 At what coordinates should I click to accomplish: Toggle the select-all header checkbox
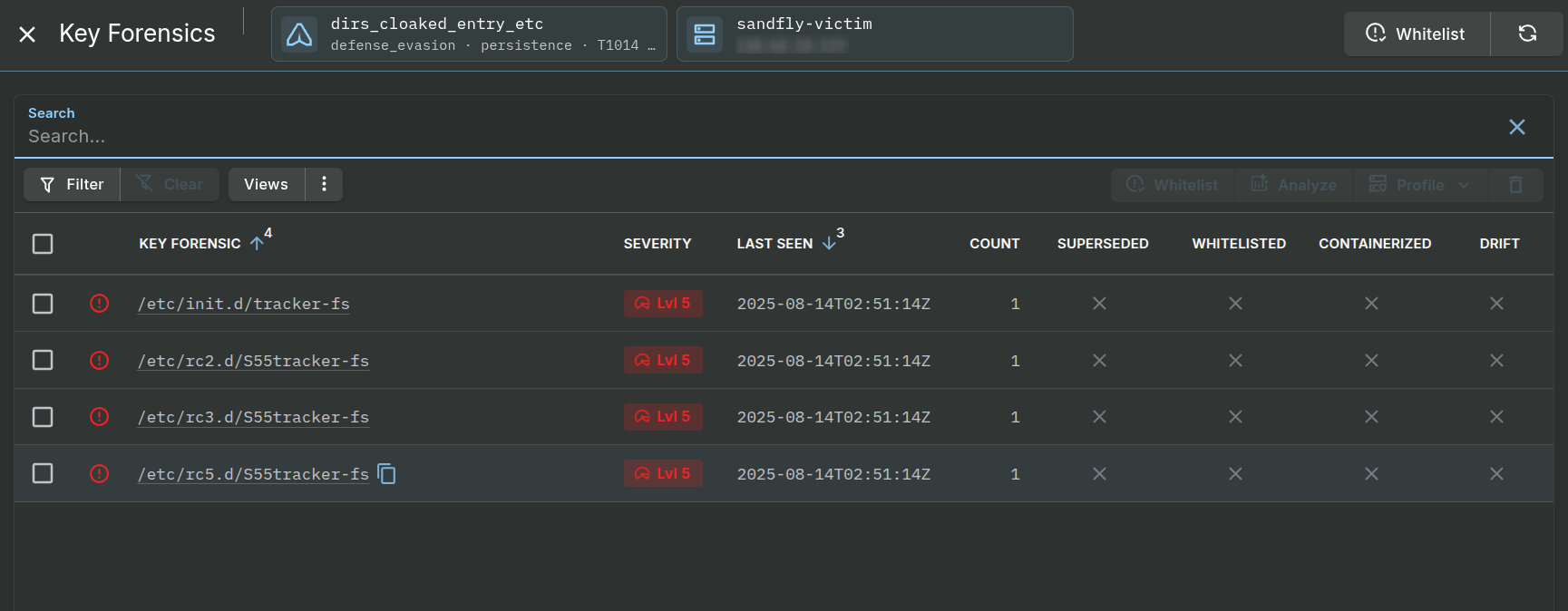[43, 244]
